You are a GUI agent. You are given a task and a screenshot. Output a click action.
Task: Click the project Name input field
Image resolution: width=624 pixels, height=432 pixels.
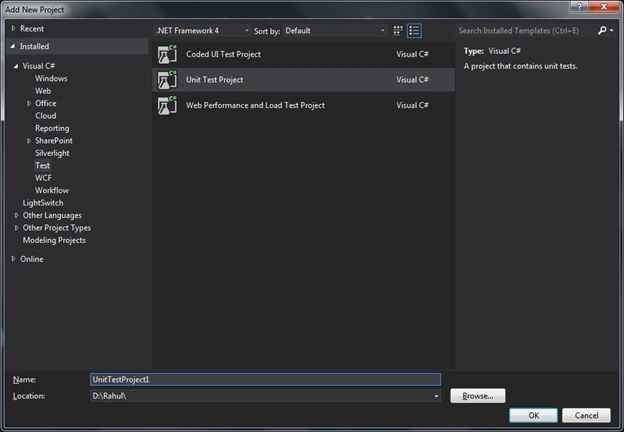[x=265, y=379]
